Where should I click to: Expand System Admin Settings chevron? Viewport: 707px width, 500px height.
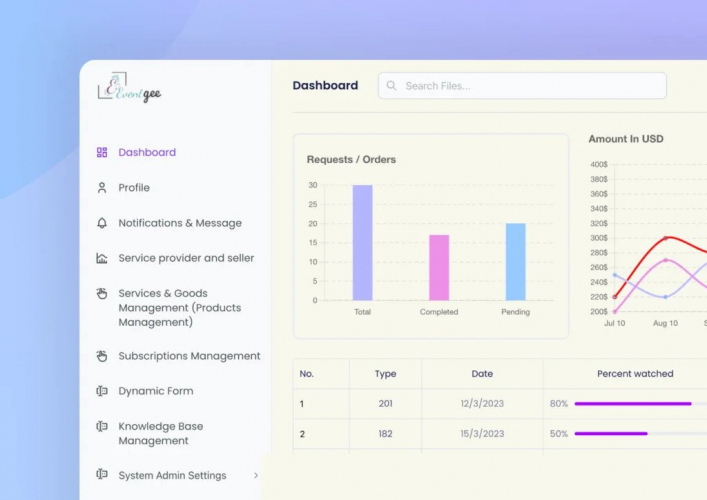tap(256, 475)
